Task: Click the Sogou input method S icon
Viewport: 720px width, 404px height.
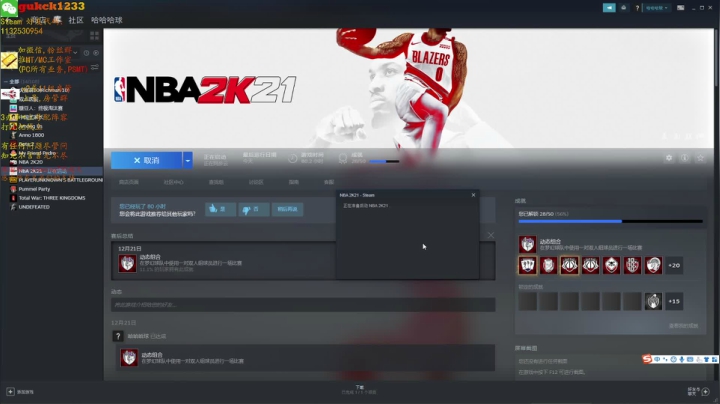Action: click(647, 359)
